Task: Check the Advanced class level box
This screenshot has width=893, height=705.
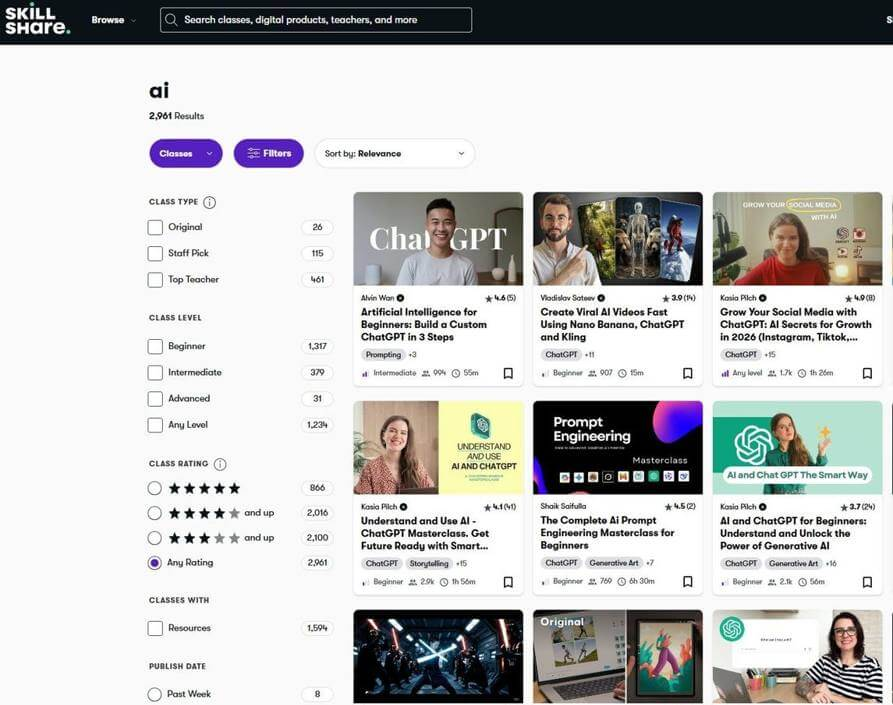Action: [x=155, y=399]
